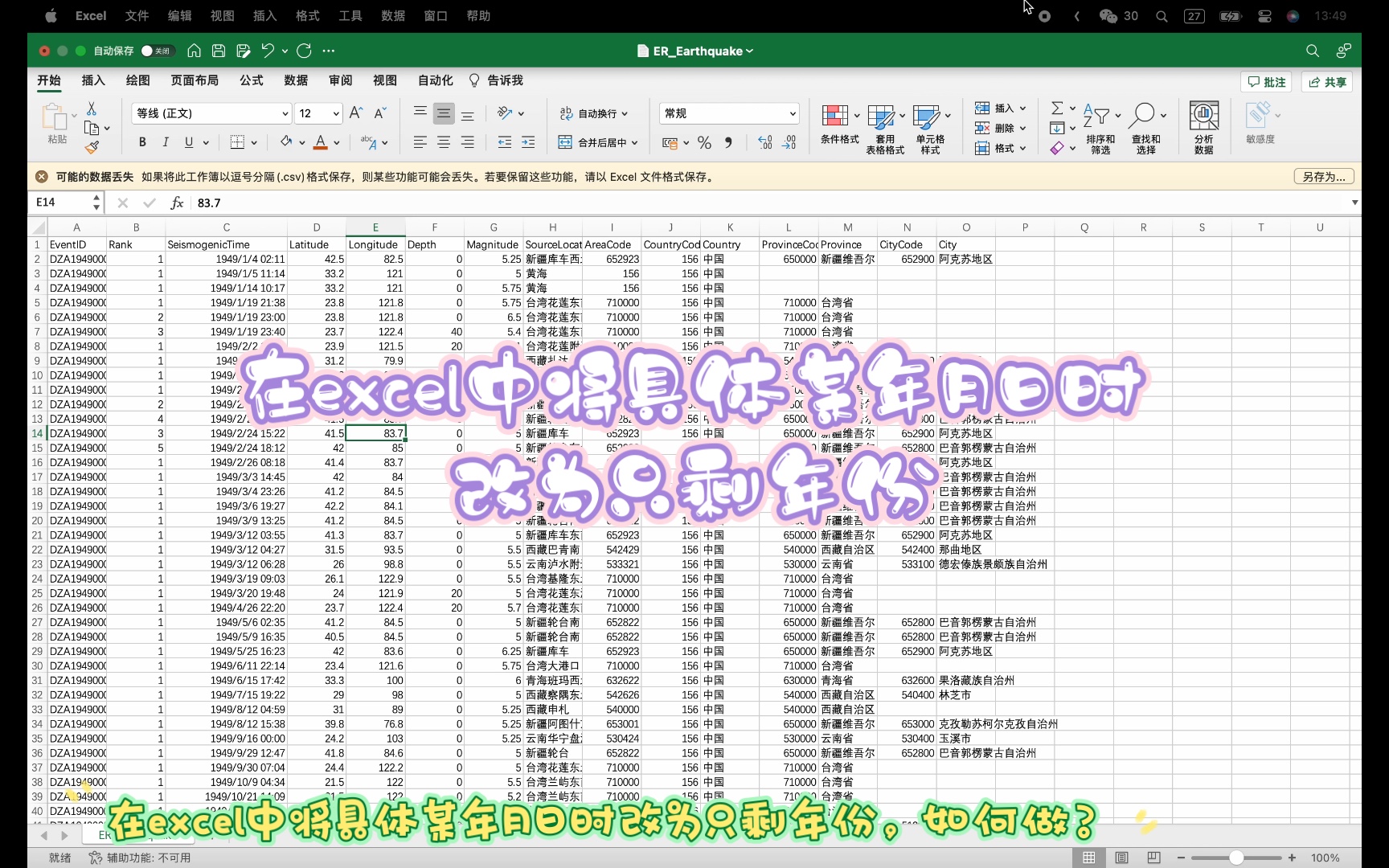
Task: Apply Bold formatting
Action: 142,142
